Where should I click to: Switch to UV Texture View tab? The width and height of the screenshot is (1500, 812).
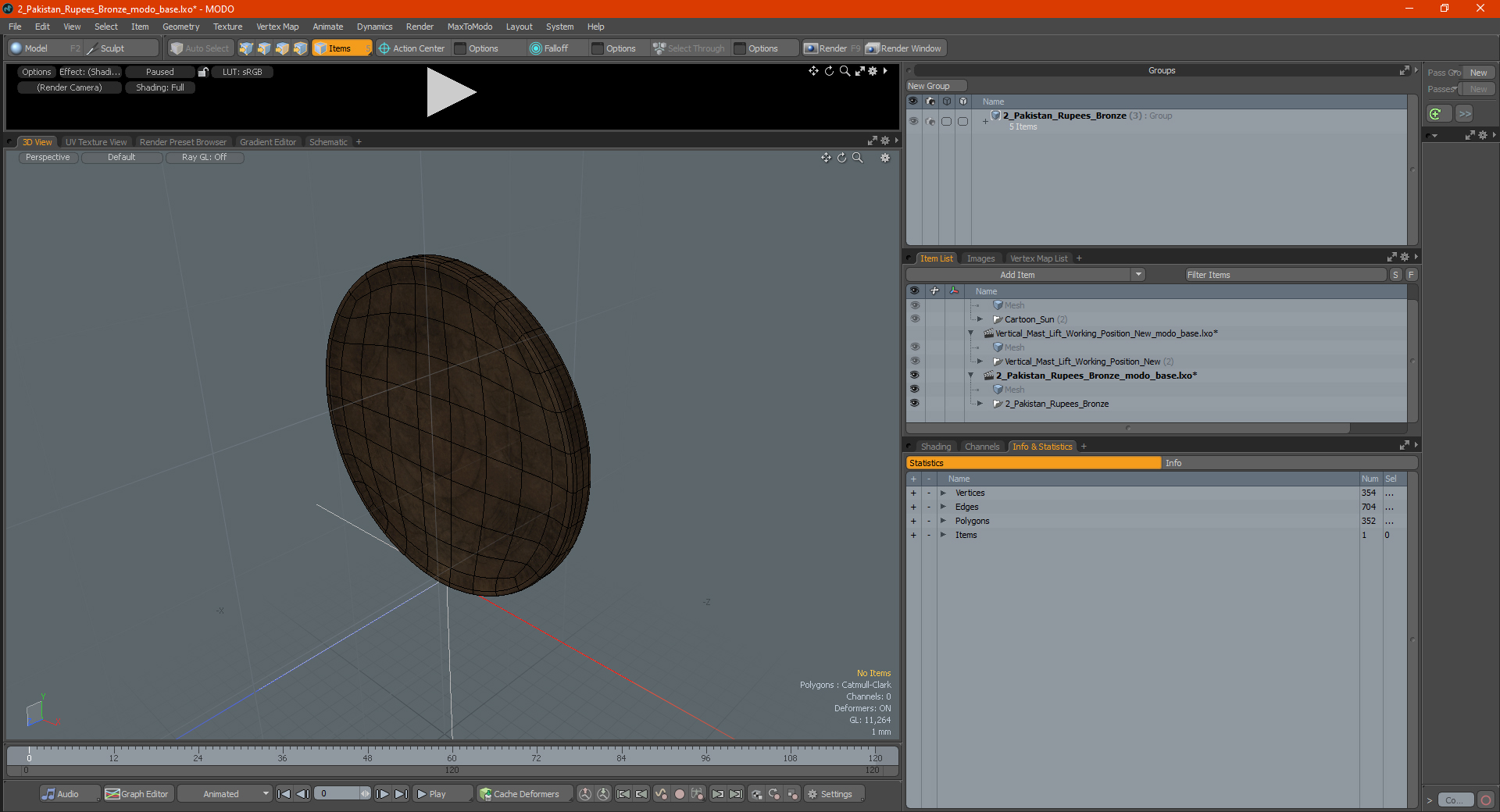point(96,142)
